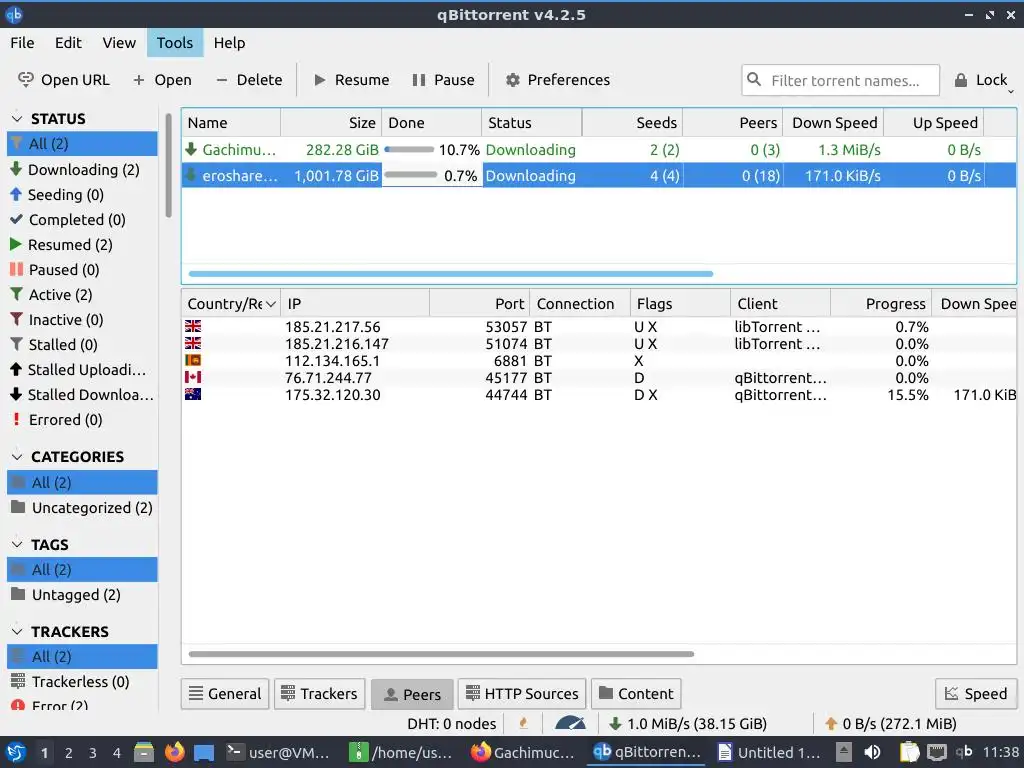Click the orange pause icon beside Paused (0)
1024x768 pixels.
pos(16,269)
